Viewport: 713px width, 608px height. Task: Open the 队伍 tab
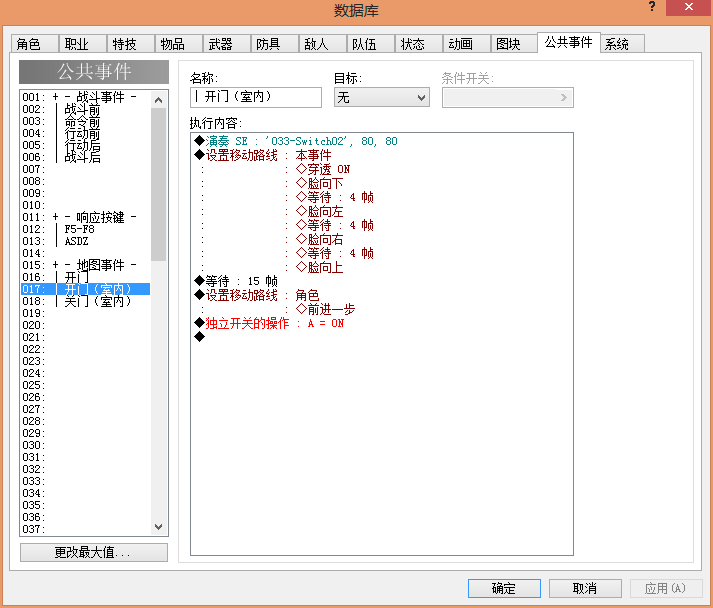(x=371, y=44)
